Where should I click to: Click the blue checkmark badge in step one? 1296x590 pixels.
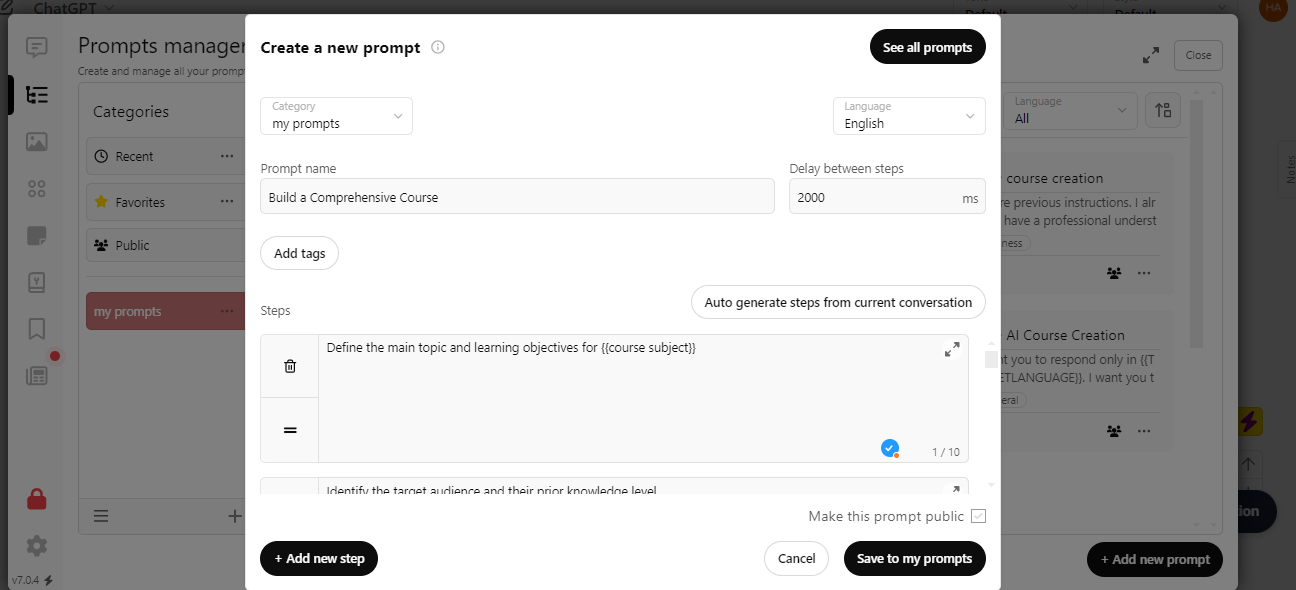click(x=889, y=447)
